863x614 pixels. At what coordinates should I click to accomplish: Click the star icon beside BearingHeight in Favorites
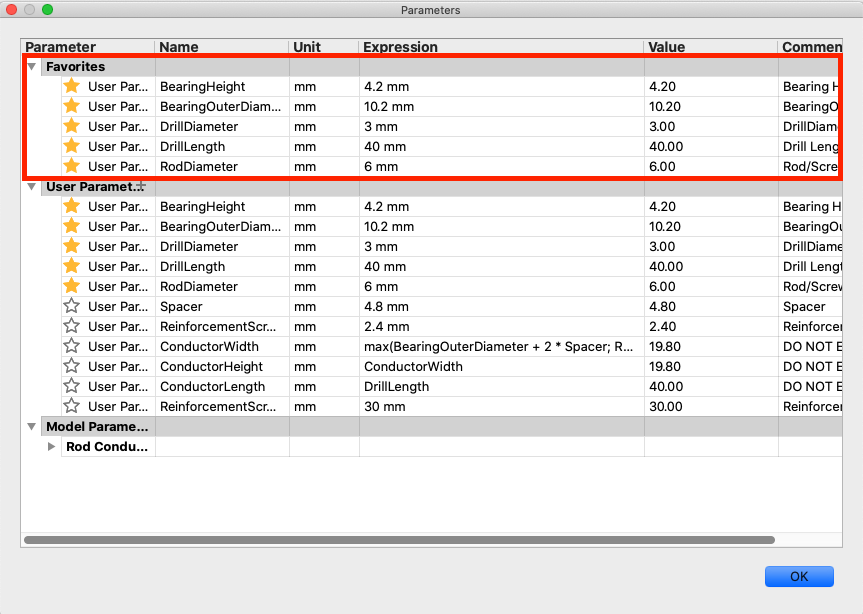coord(71,87)
